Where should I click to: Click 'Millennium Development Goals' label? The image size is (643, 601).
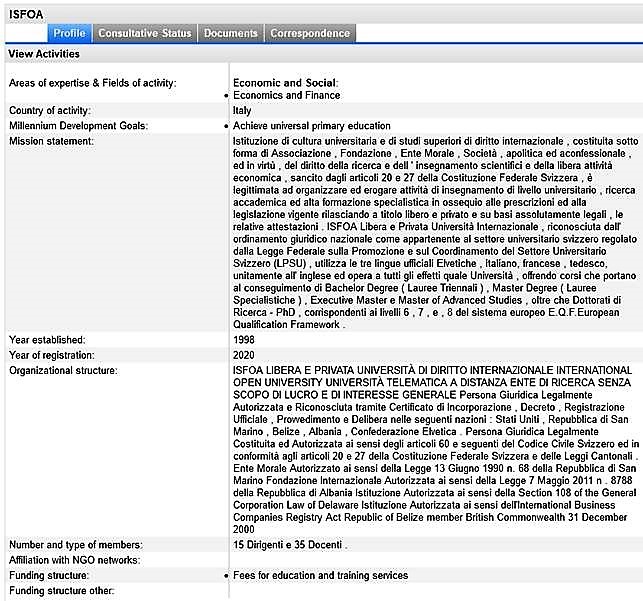pyautogui.click(x=78, y=126)
